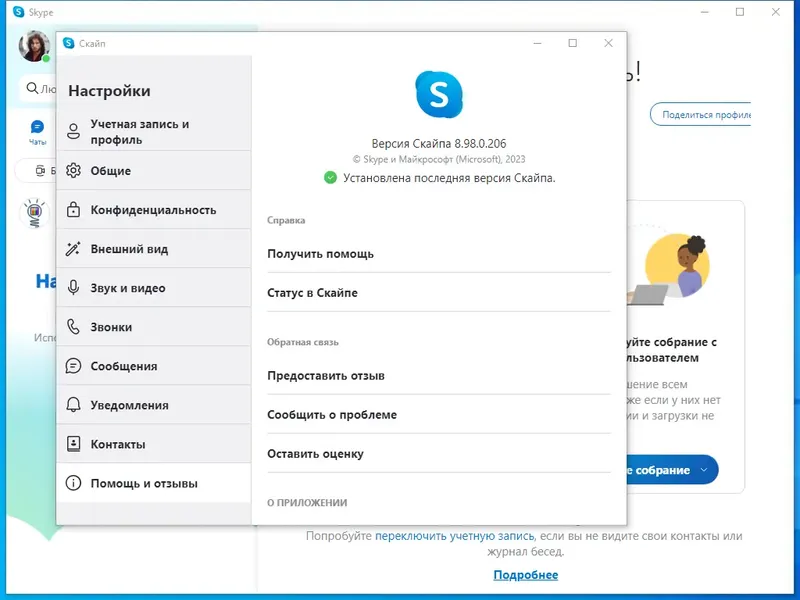Click the pencil icon for Внешний вид
This screenshot has height=600, width=800.
[x=76, y=249]
